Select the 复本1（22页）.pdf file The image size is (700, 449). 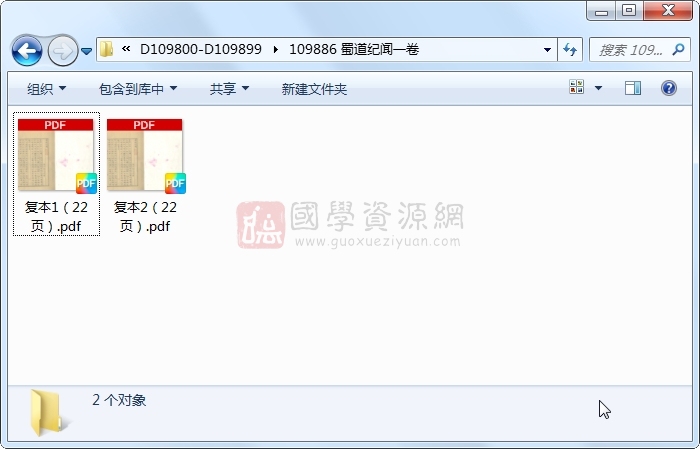click(x=56, y=174)
